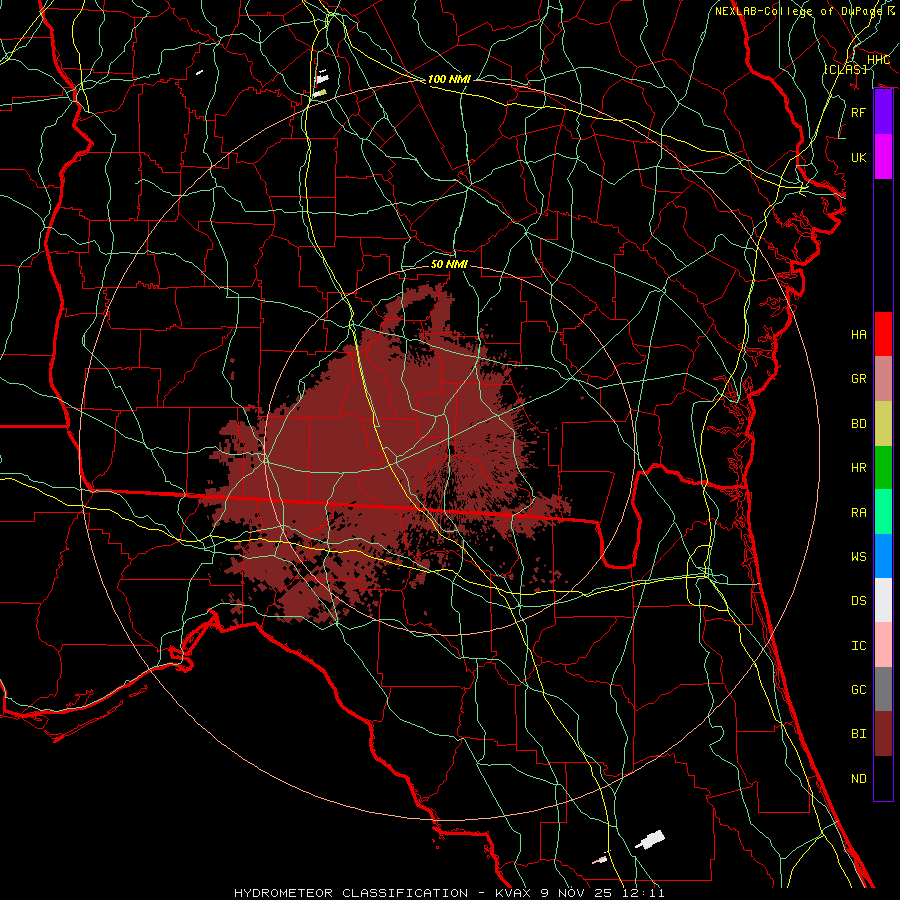Pick the RA light green legend swatch
Image resolution: width=900 pixels, height=900 pixels.
tap(883, 512)
